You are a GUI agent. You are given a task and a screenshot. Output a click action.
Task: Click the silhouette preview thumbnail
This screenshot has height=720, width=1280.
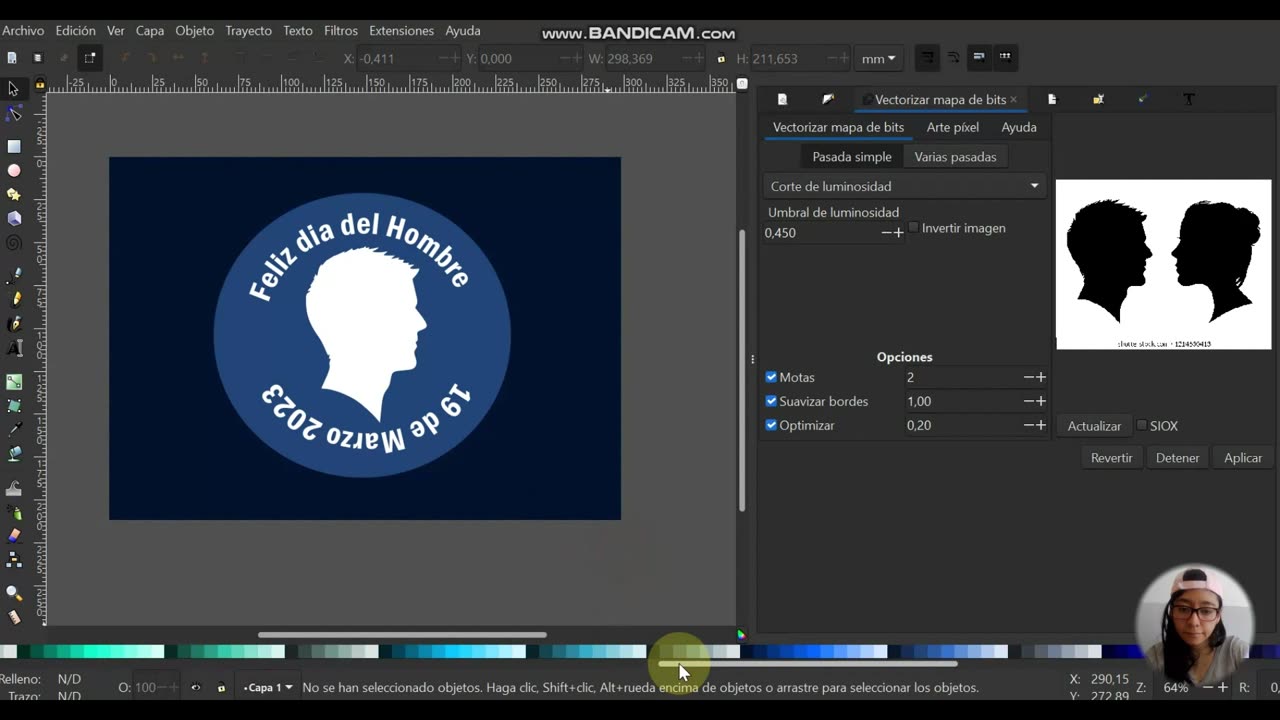pyautogui.click(x=1164, y=264)
